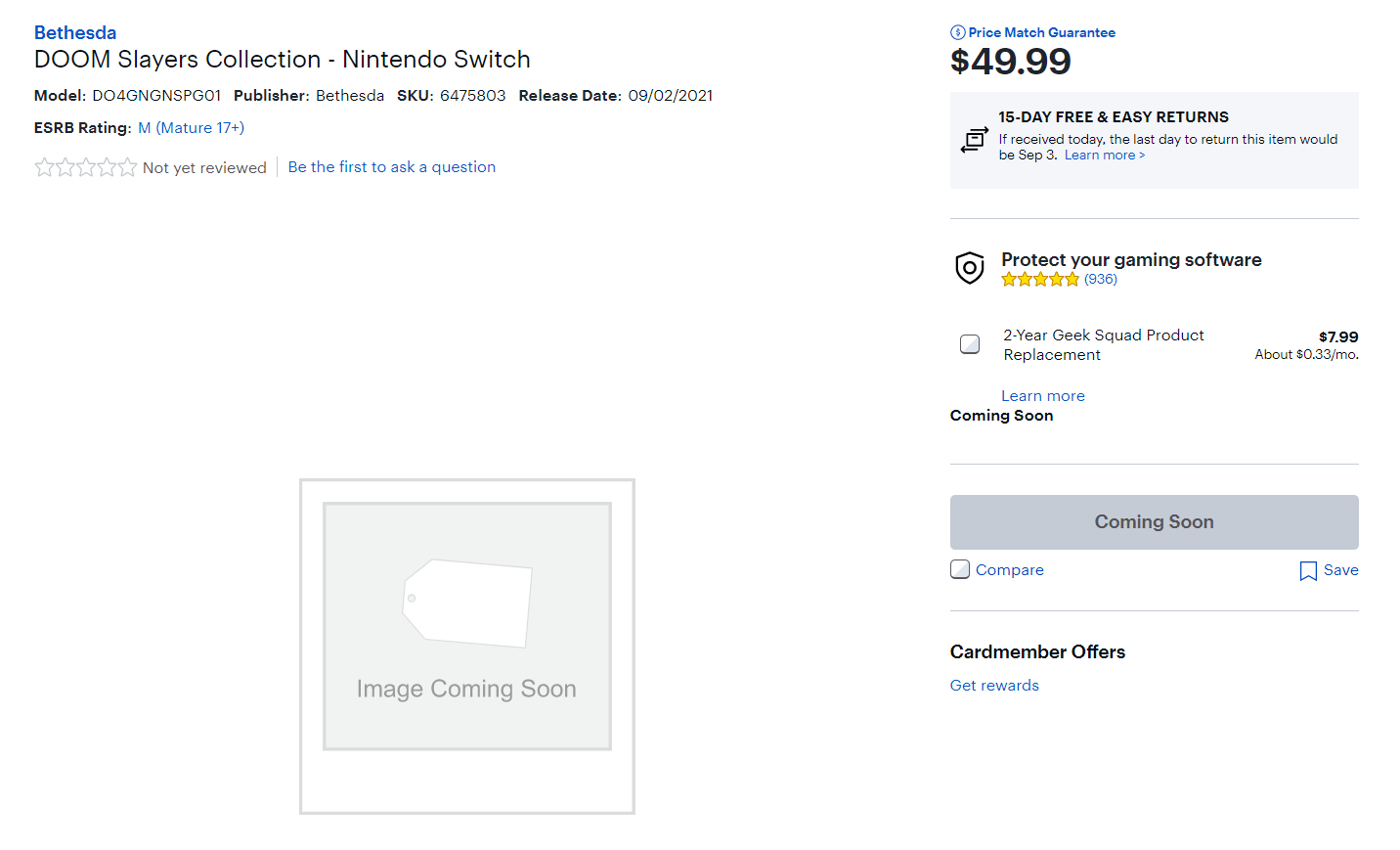Click the returns exchange arrows icon

[974, 140]
